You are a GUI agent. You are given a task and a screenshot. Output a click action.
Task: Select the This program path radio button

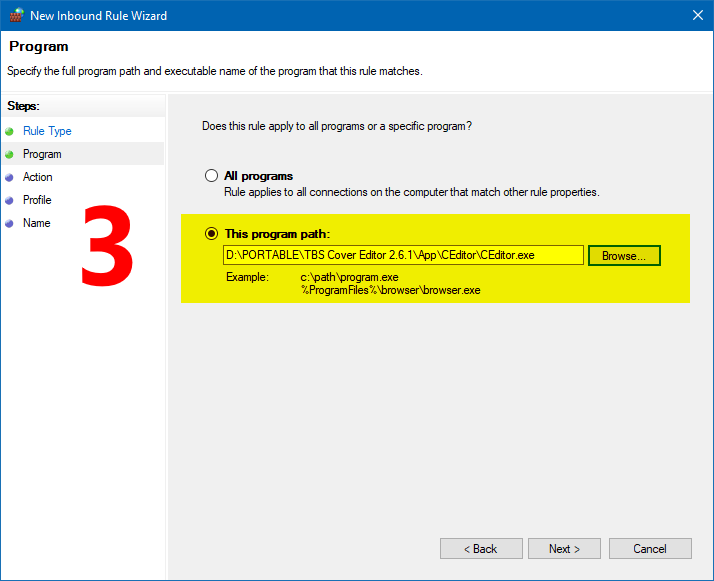211,234
